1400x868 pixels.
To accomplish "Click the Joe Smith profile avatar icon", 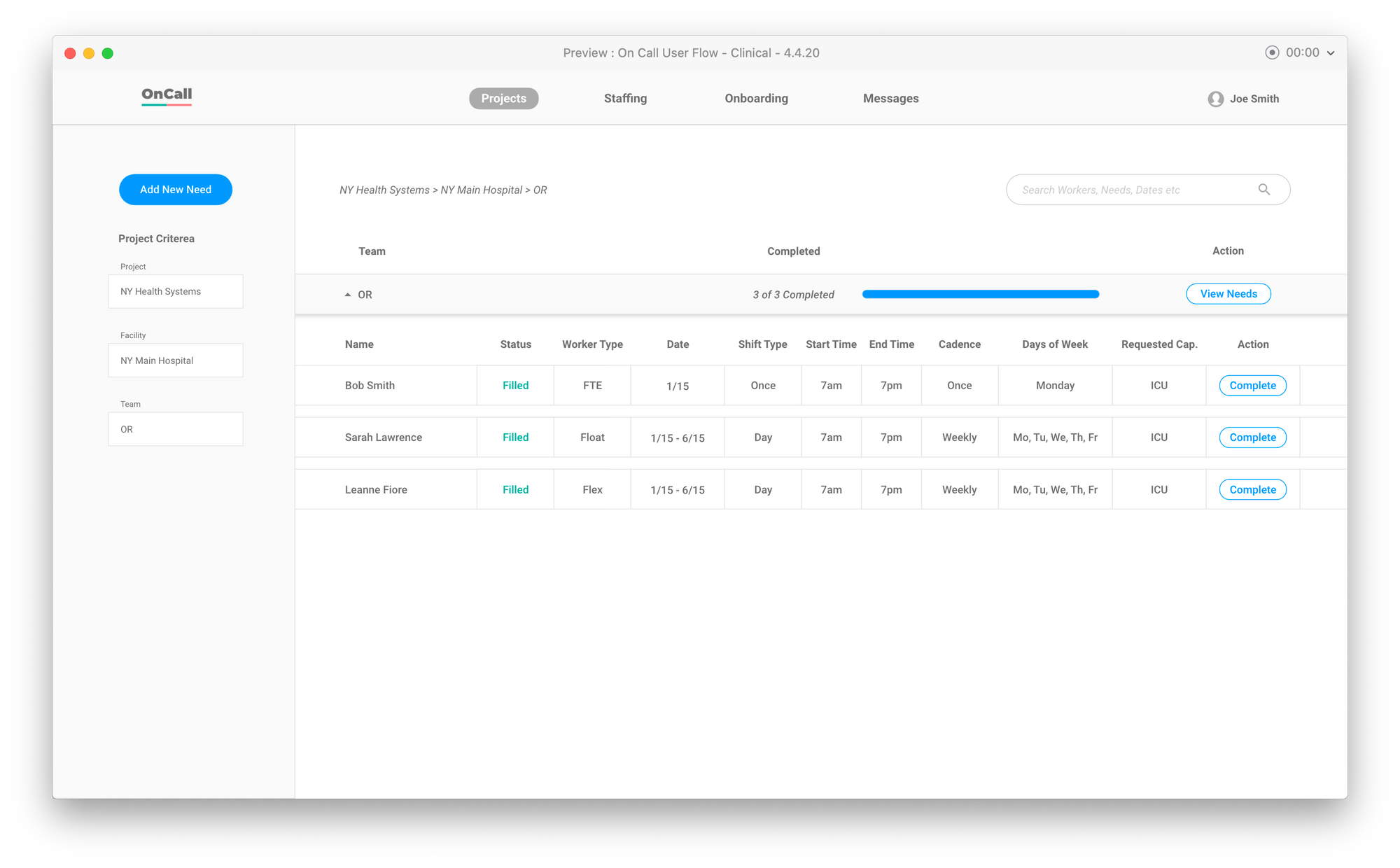I will coord(1216,99).
